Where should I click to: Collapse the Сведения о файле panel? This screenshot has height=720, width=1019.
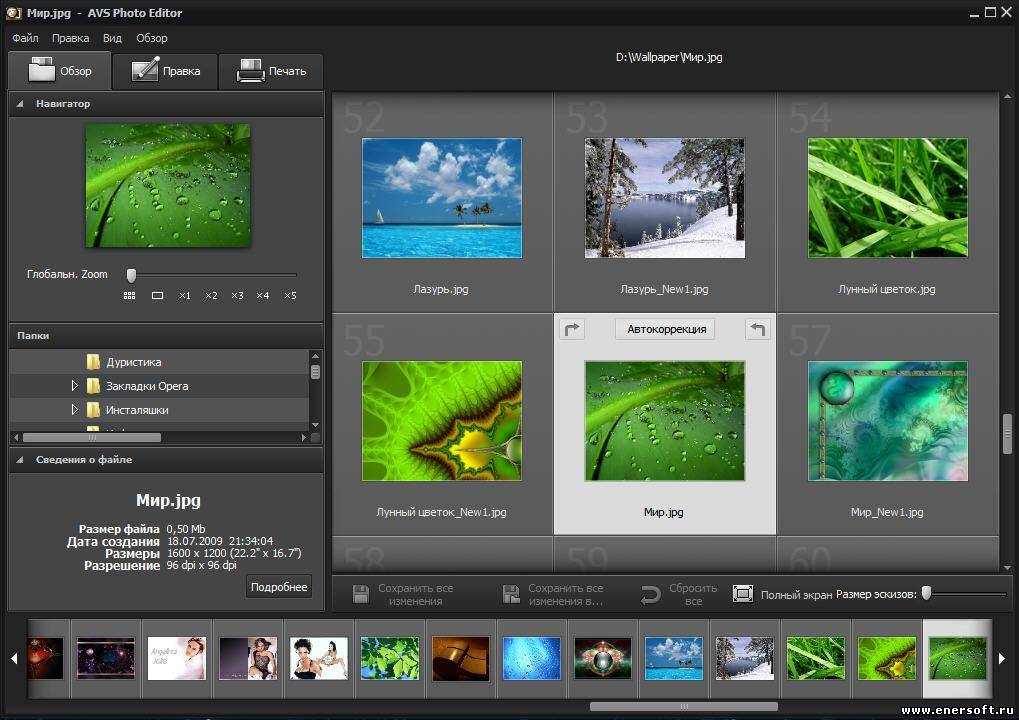pyautogui.click(x=20, y=459)
